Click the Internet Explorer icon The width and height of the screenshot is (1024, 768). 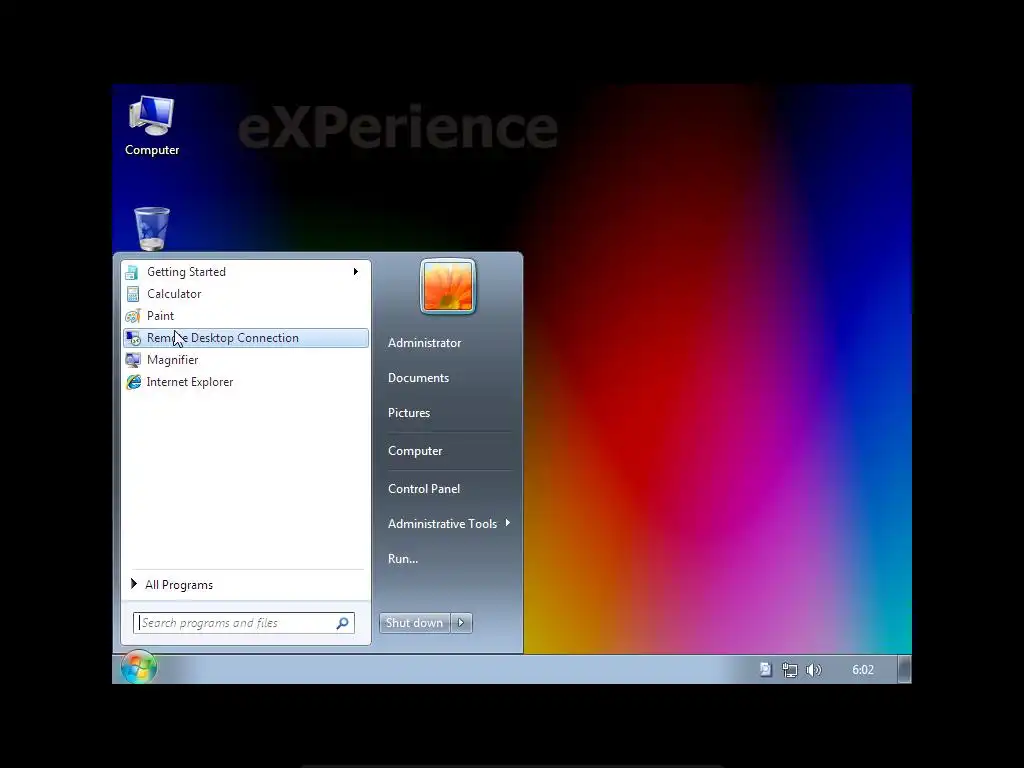click(x=133, y=382)
